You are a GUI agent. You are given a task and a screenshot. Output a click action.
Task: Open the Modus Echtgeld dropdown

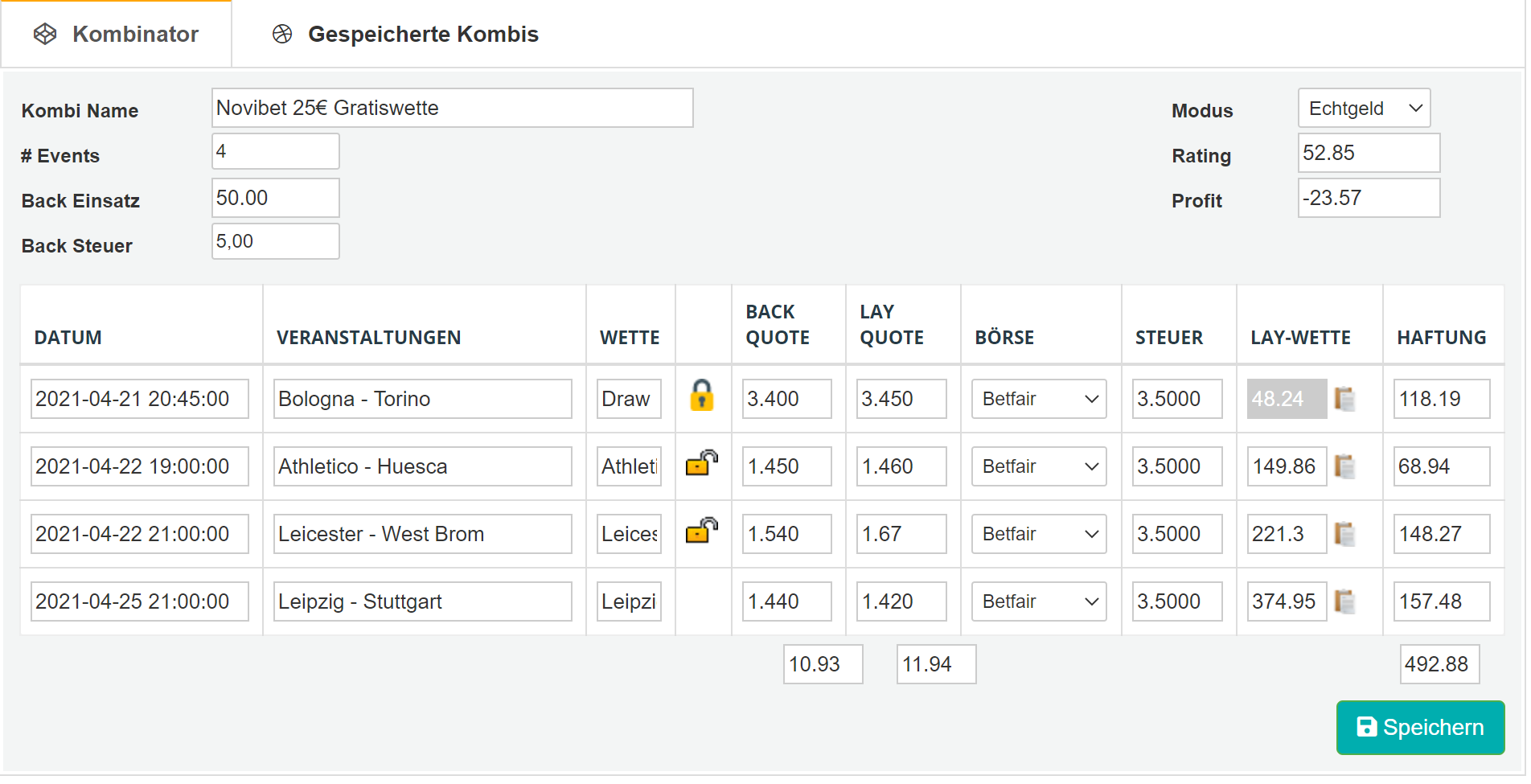tap(1364, 108)
